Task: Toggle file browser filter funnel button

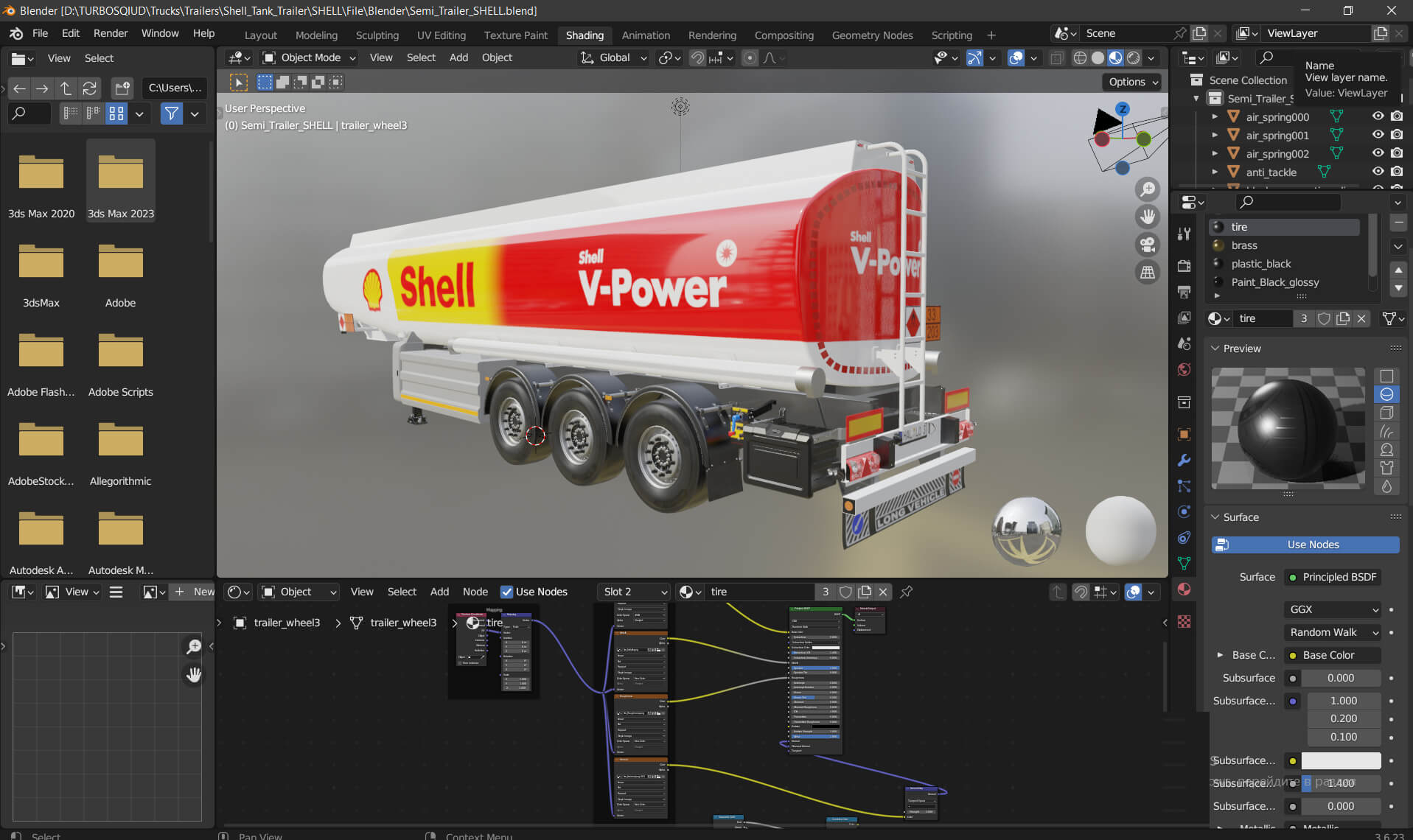Action: 171,113
